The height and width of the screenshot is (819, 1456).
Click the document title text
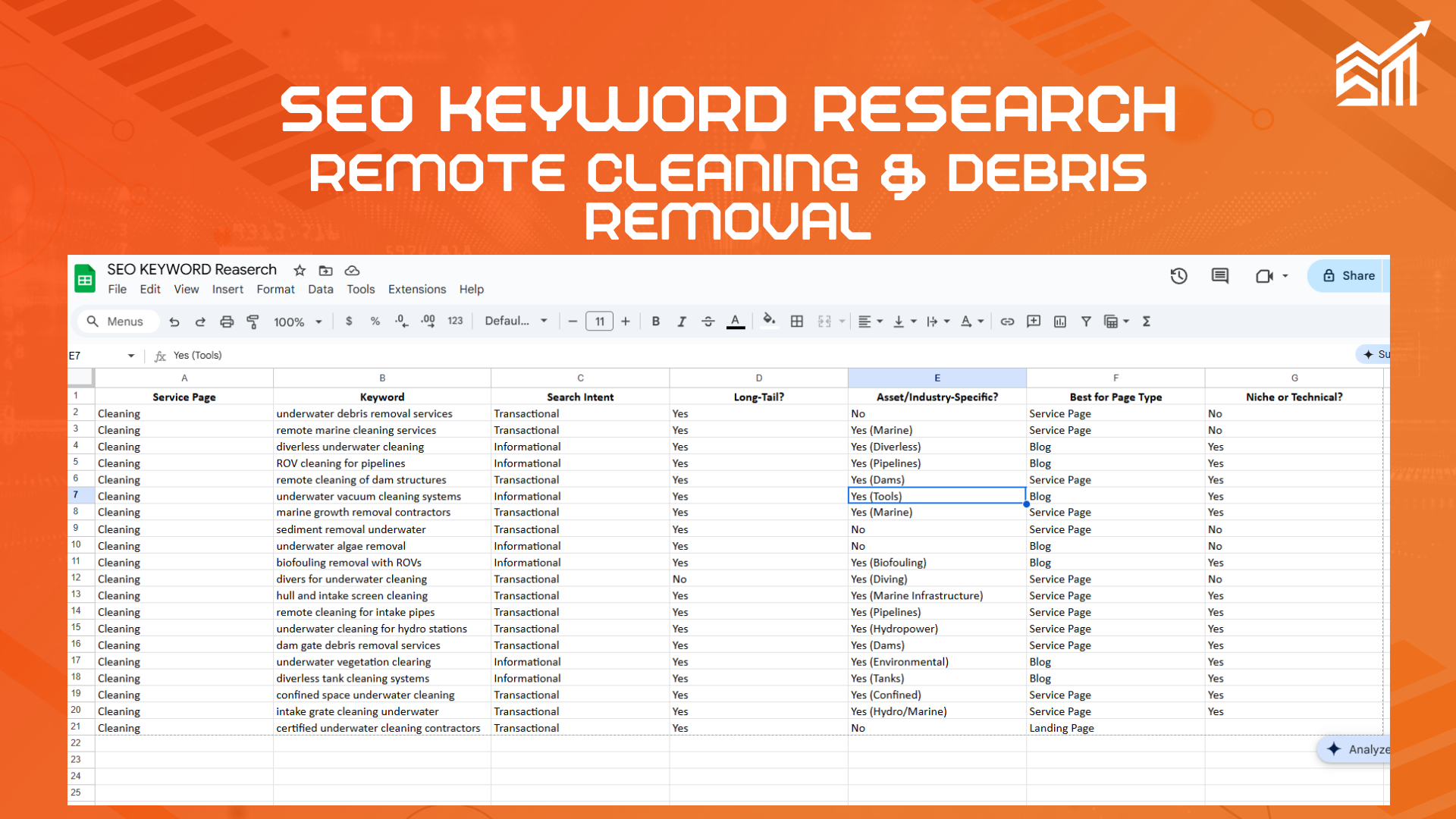pyautogui.click(x=192, y=270)
